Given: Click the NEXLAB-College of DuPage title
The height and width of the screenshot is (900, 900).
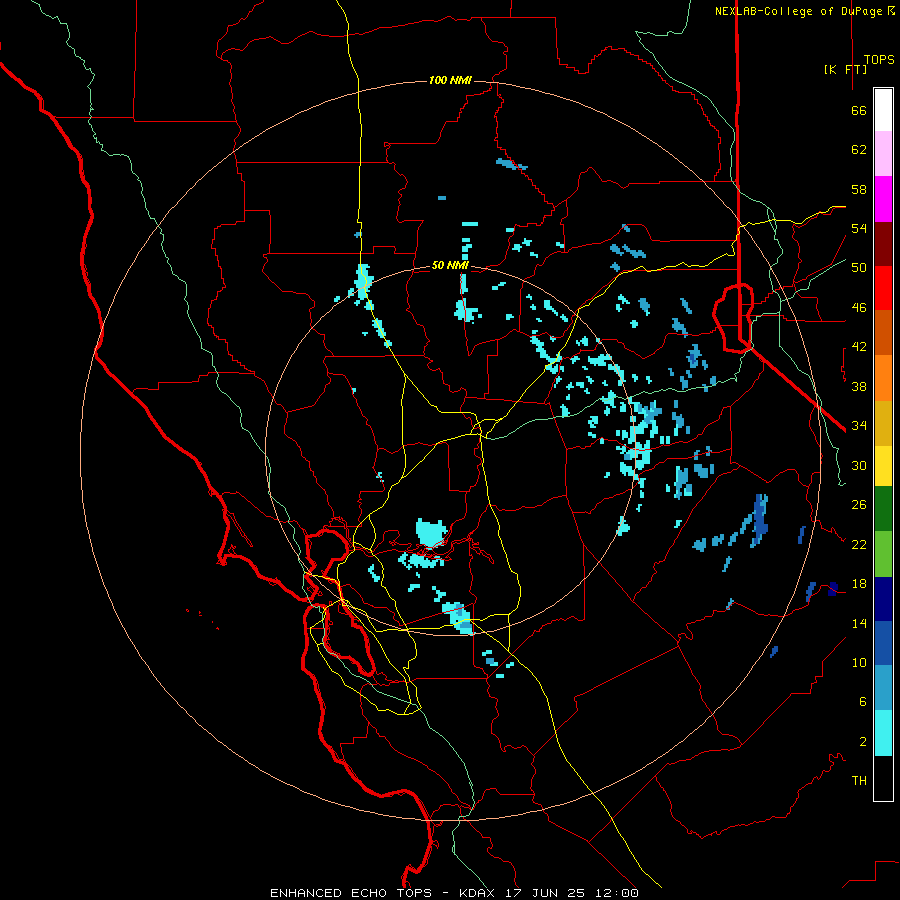Looking at the screenshot, I should tap(804, 11).
